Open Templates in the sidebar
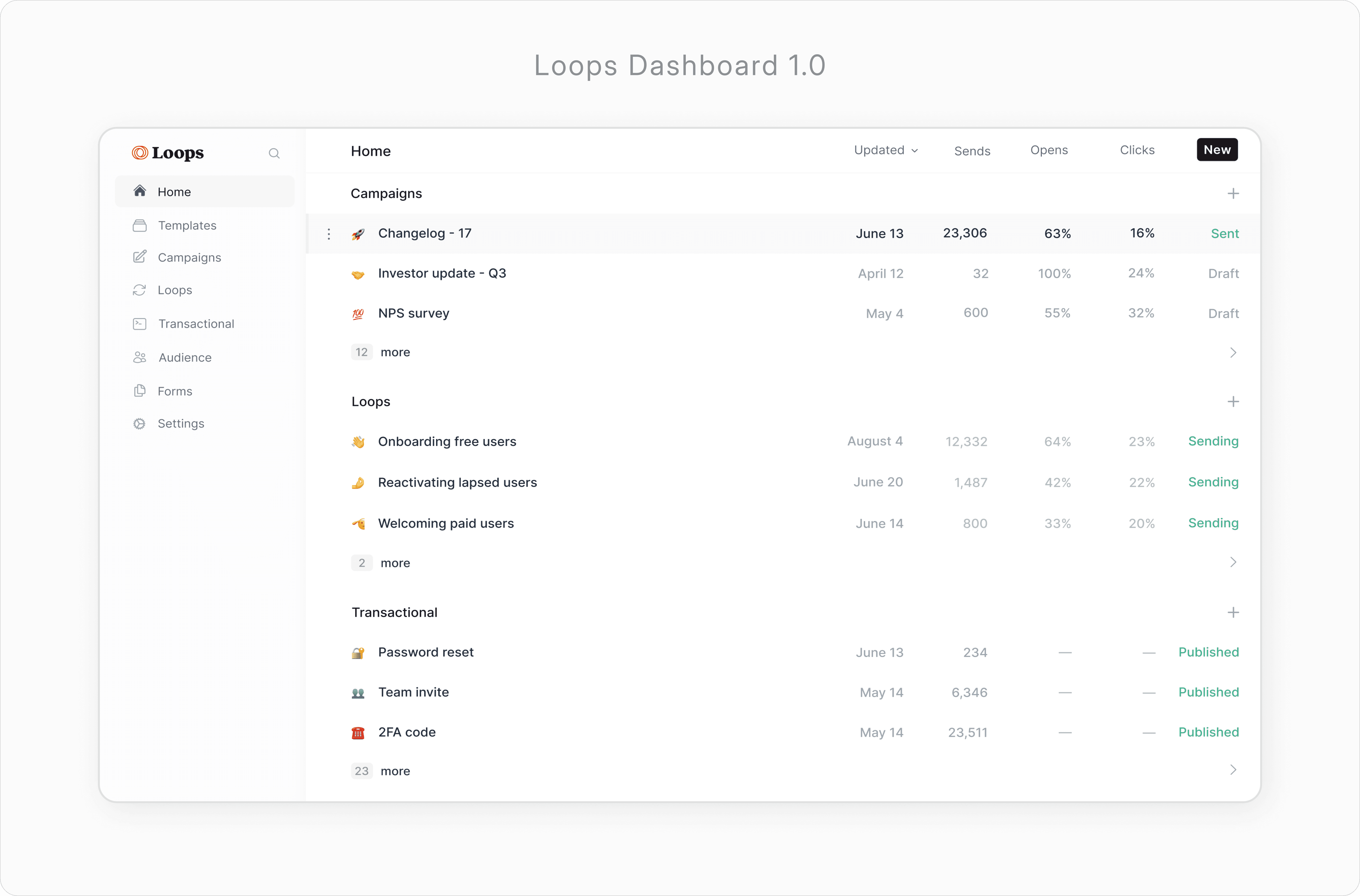 187,226
